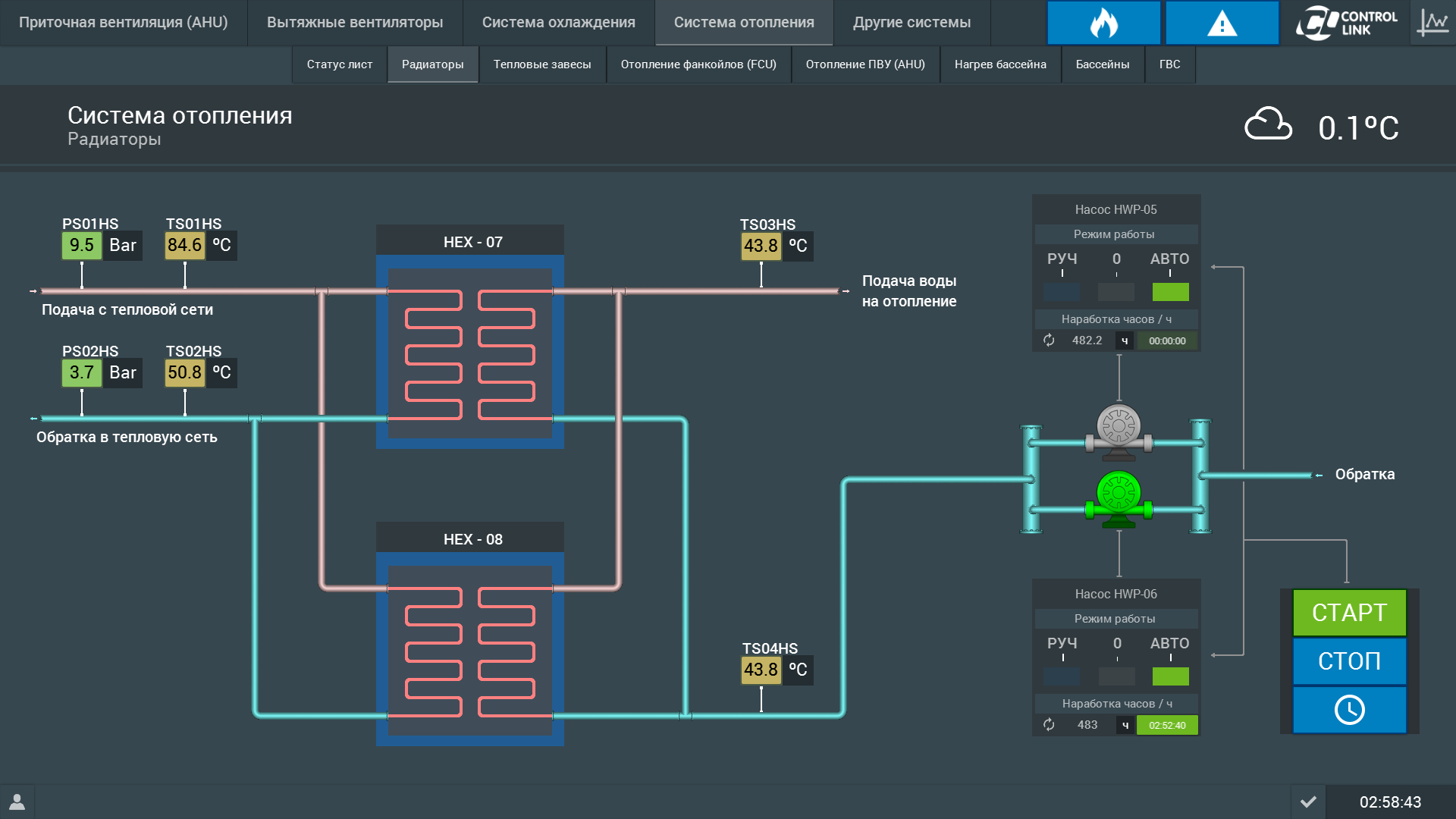Click HWP-05 timer 00:00:00
1456x819 pixels.
[1167, 341]
